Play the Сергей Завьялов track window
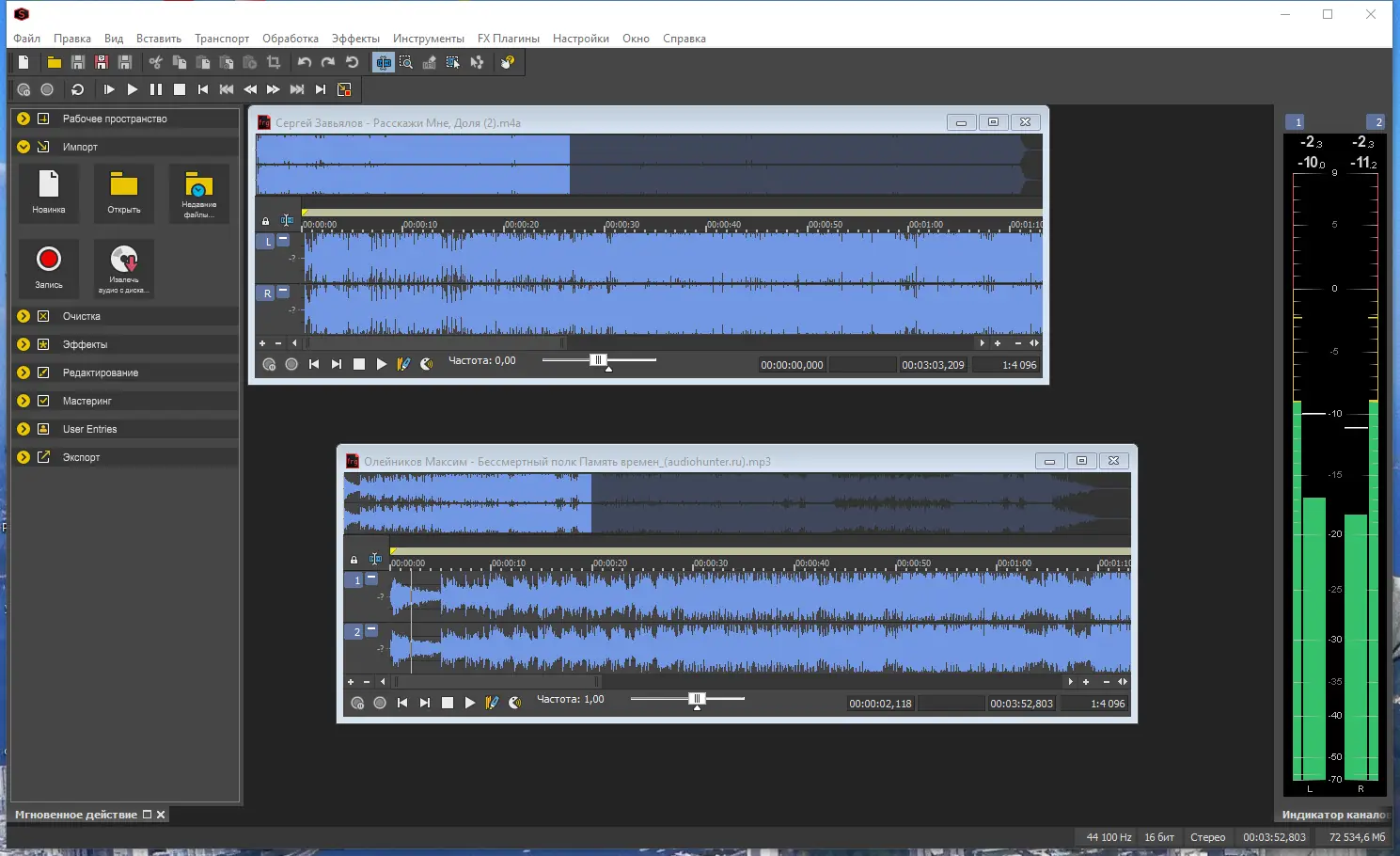 [x=382, y=364]
